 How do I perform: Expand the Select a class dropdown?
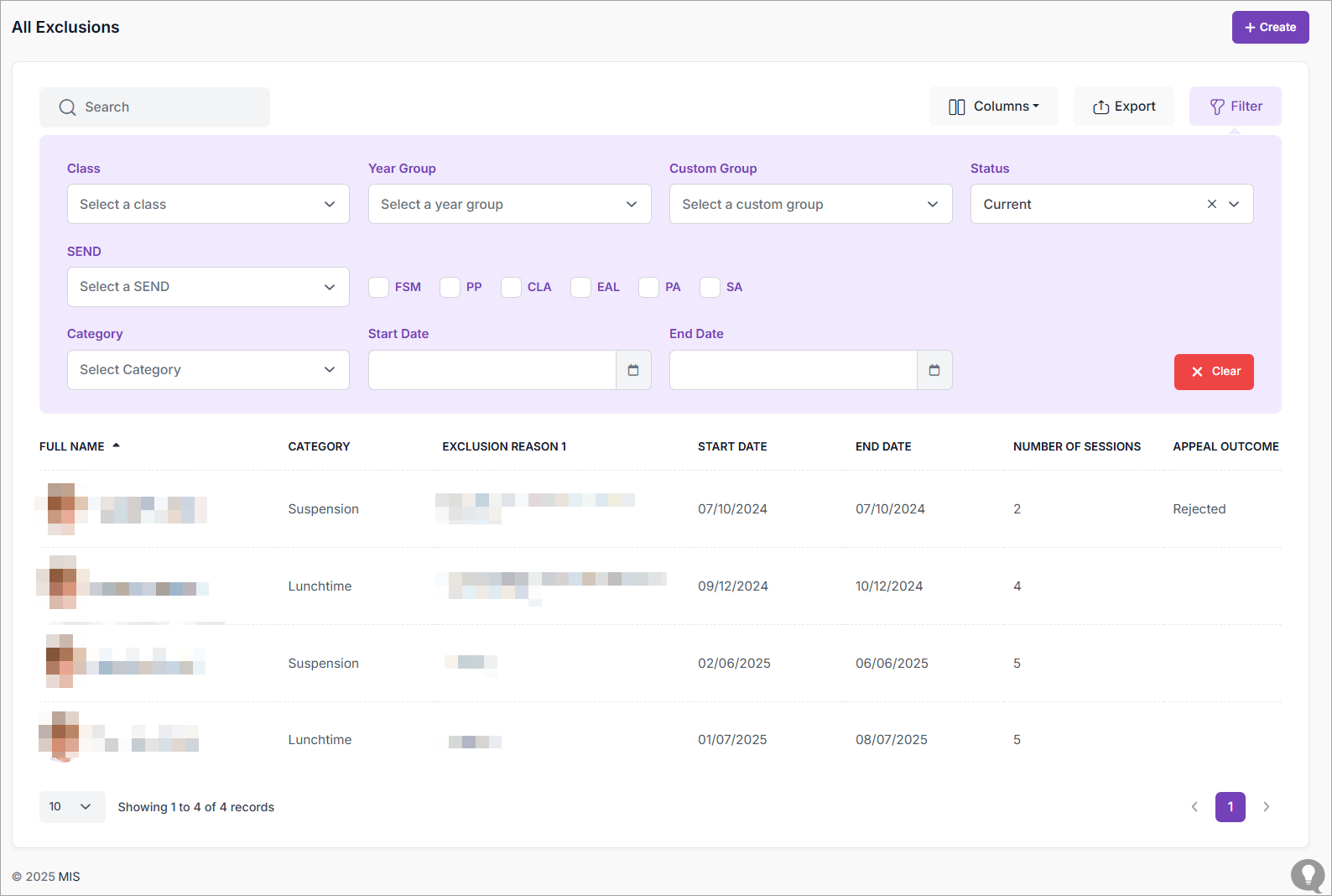pos(208,204)
